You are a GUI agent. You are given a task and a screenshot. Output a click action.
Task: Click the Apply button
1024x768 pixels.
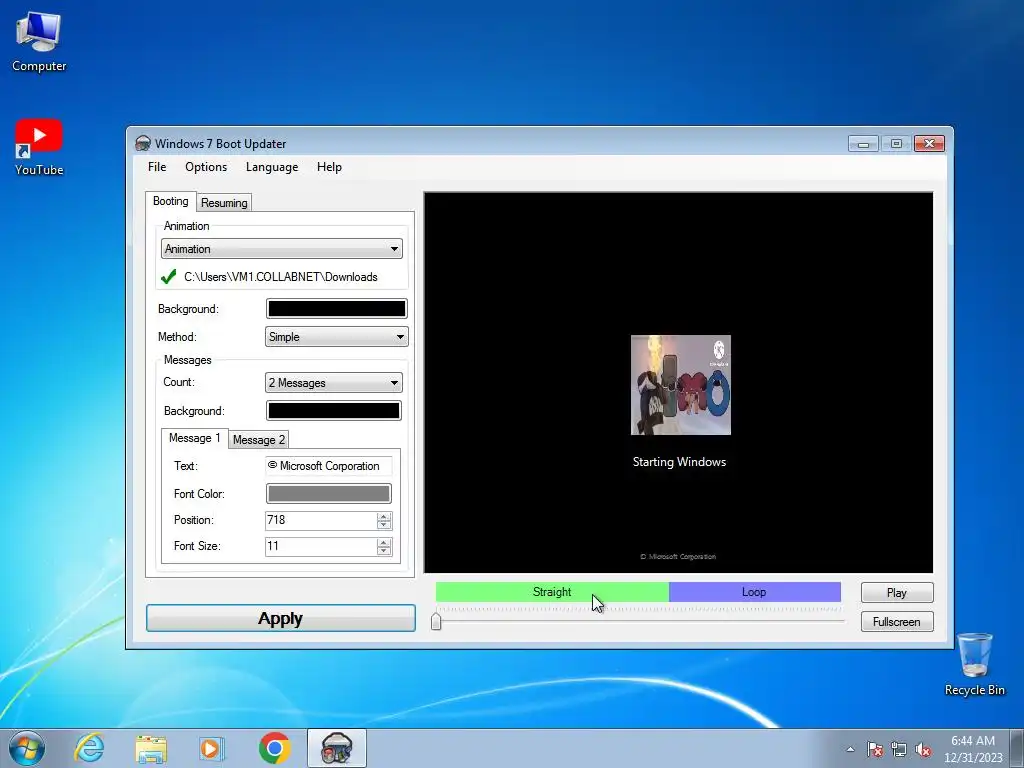coord(281,618)
